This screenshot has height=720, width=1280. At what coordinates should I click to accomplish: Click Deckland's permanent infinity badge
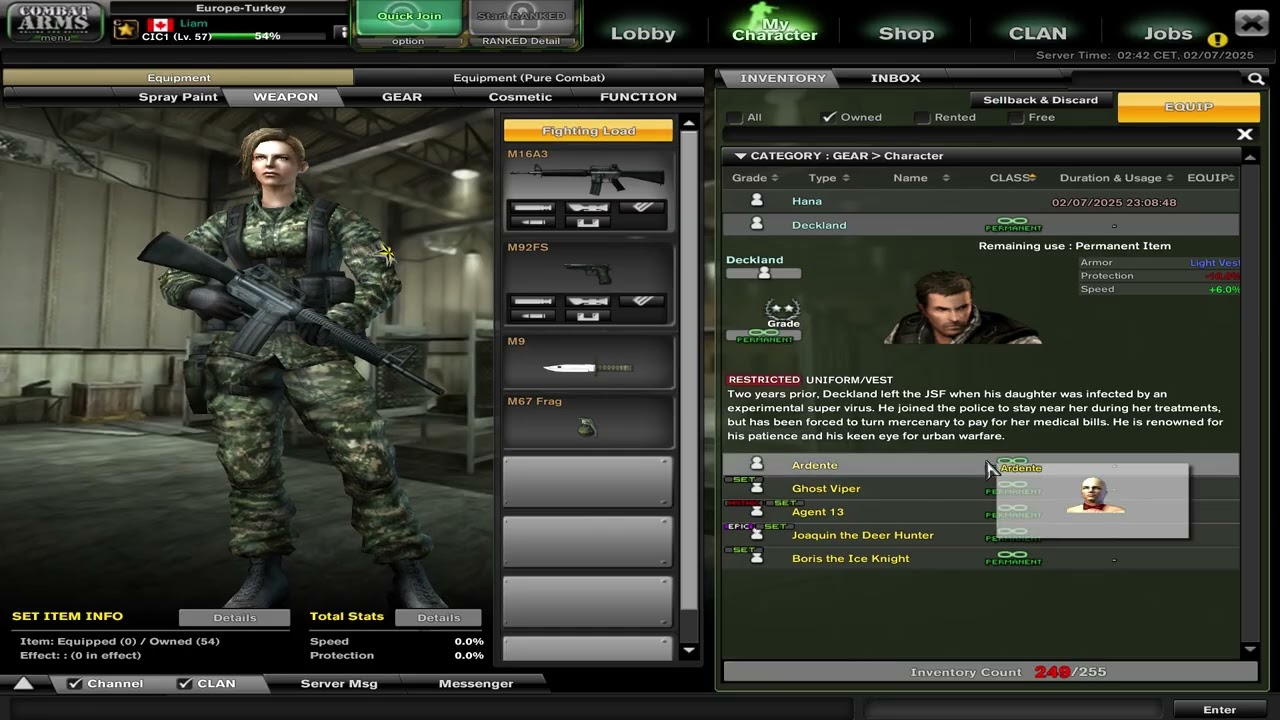point(1013,224)
